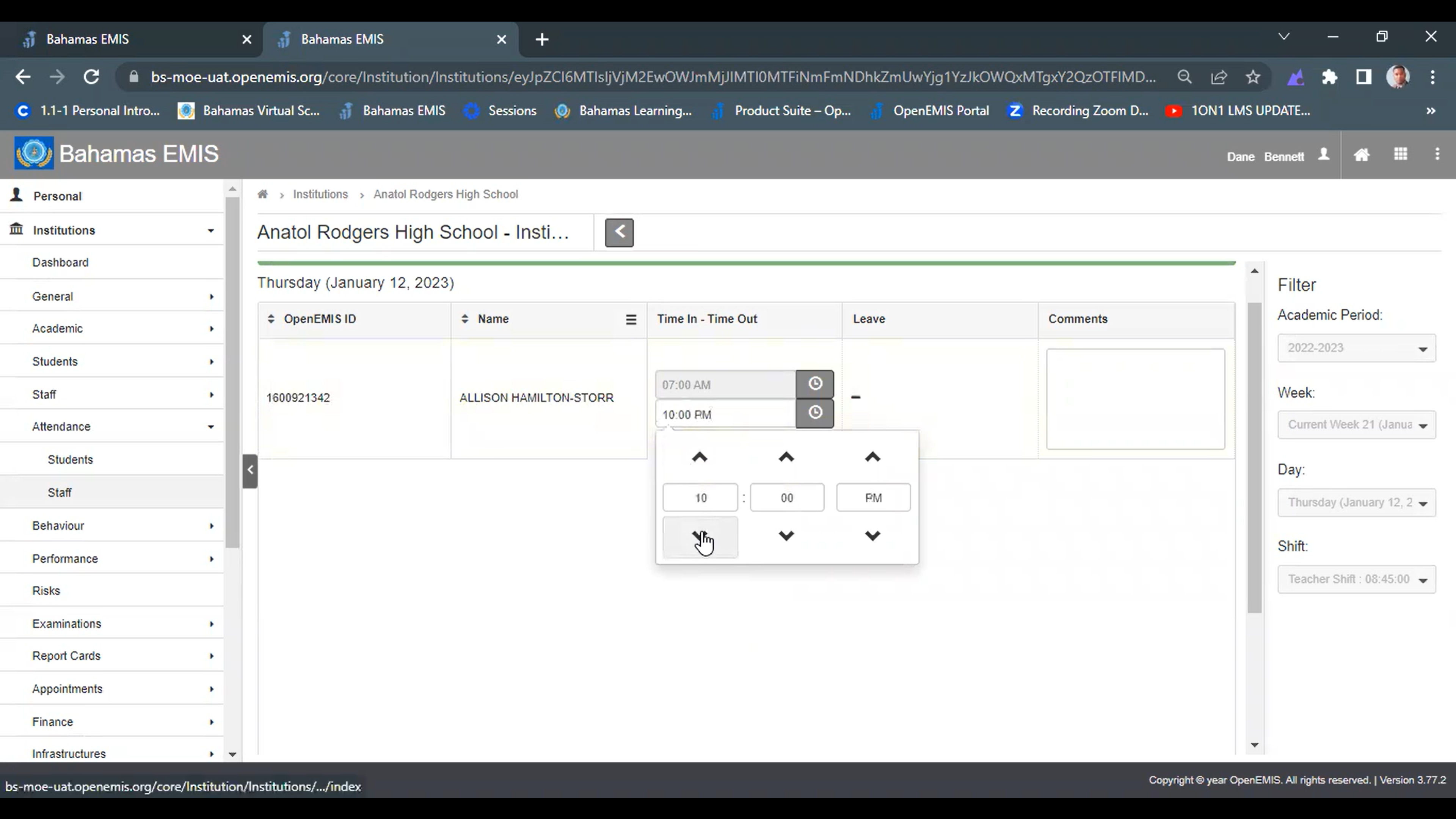This screenshot has width=1456, height=819.
Task: Collapse the left sidebar panel
Action: pos(250,470)
